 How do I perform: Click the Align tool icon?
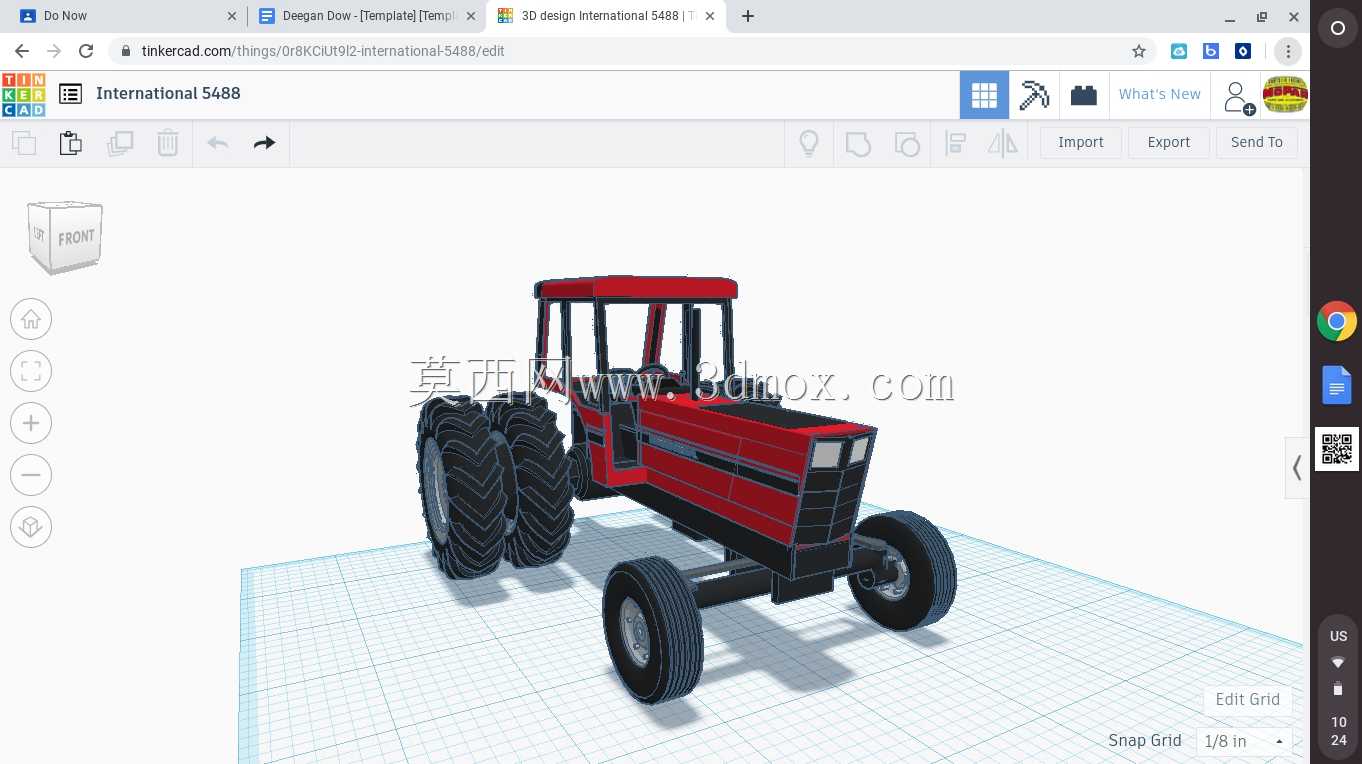(x=955, y=143)
